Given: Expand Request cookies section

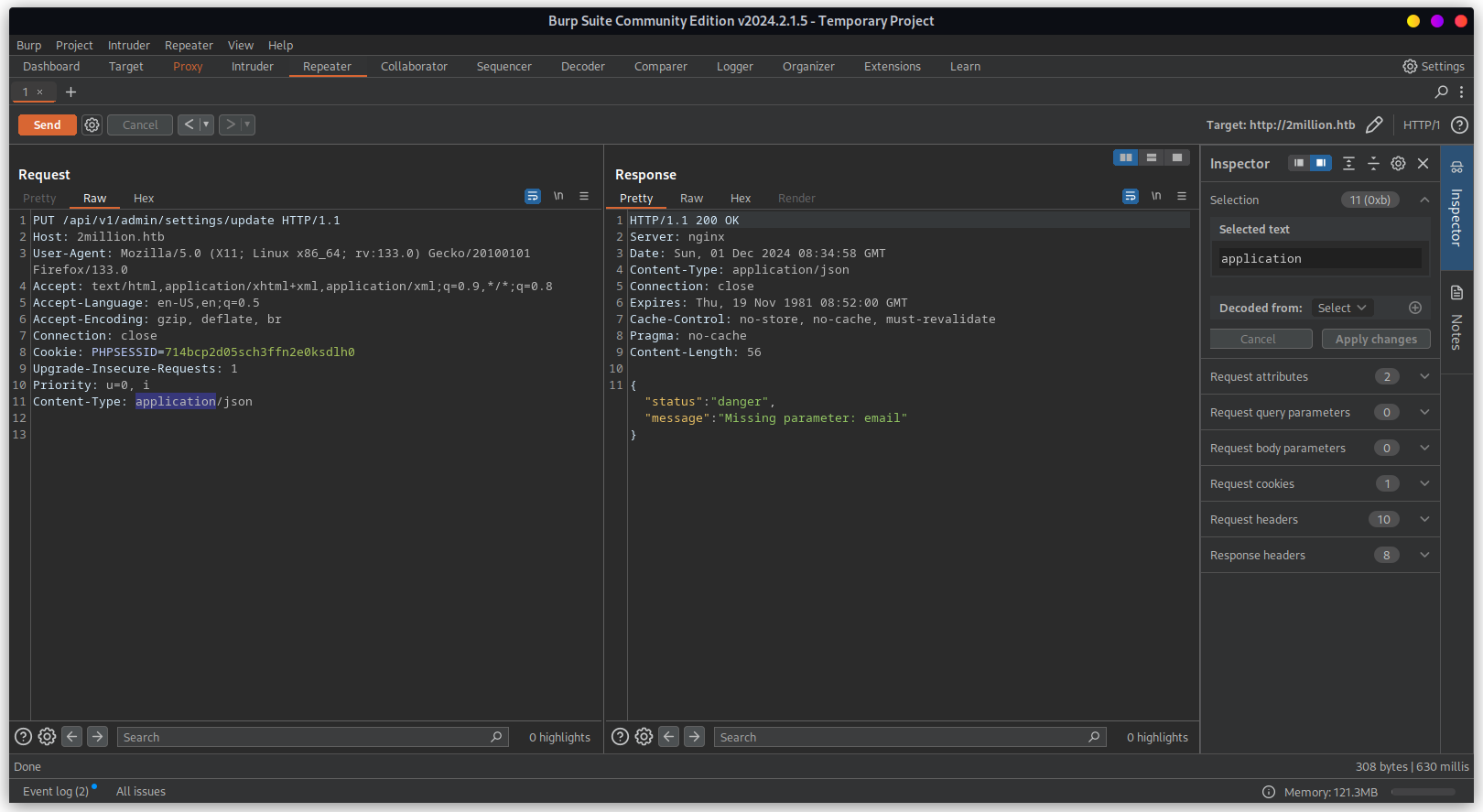Looking at the screenshot, I should coord(1424,483).
